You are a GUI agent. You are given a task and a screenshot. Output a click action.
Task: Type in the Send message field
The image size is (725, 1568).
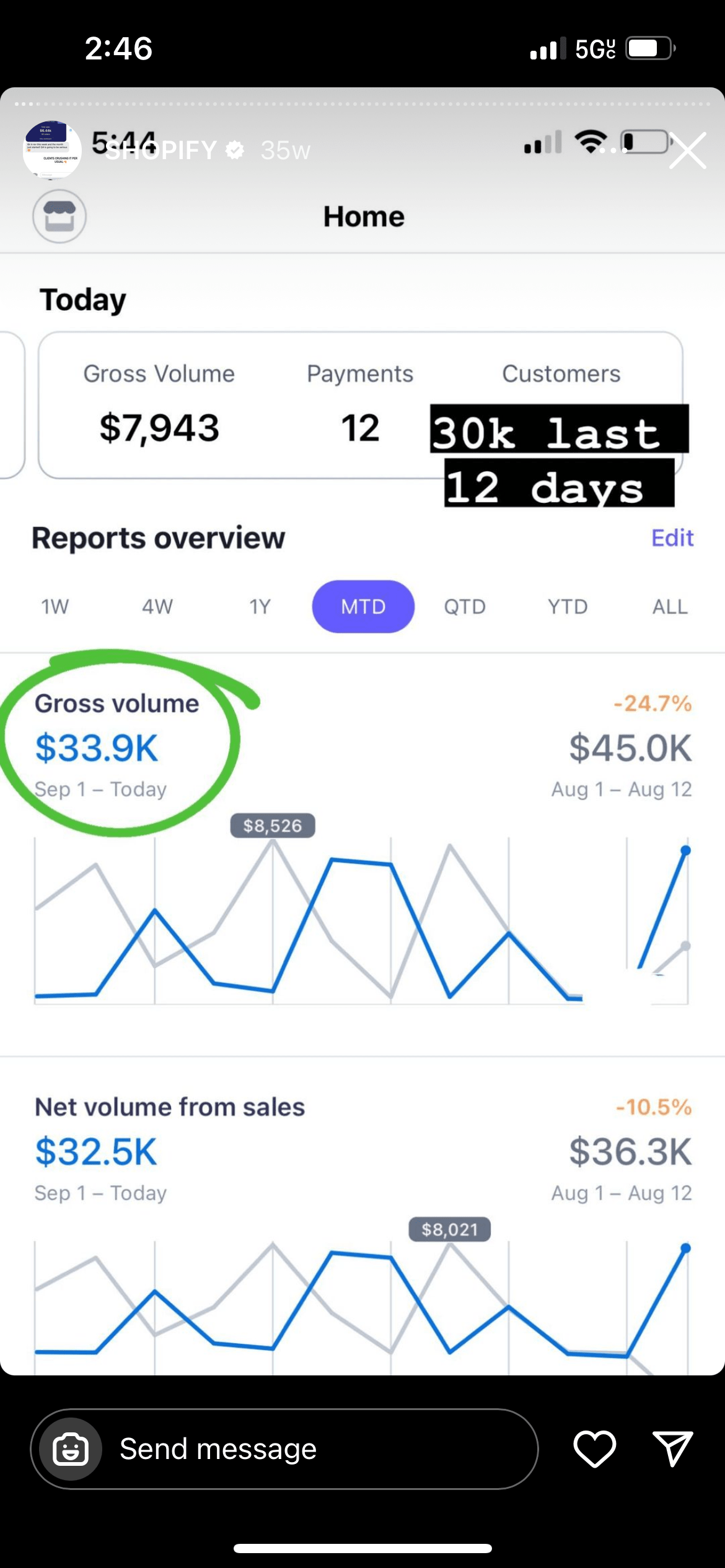(x=310, y=1449)
